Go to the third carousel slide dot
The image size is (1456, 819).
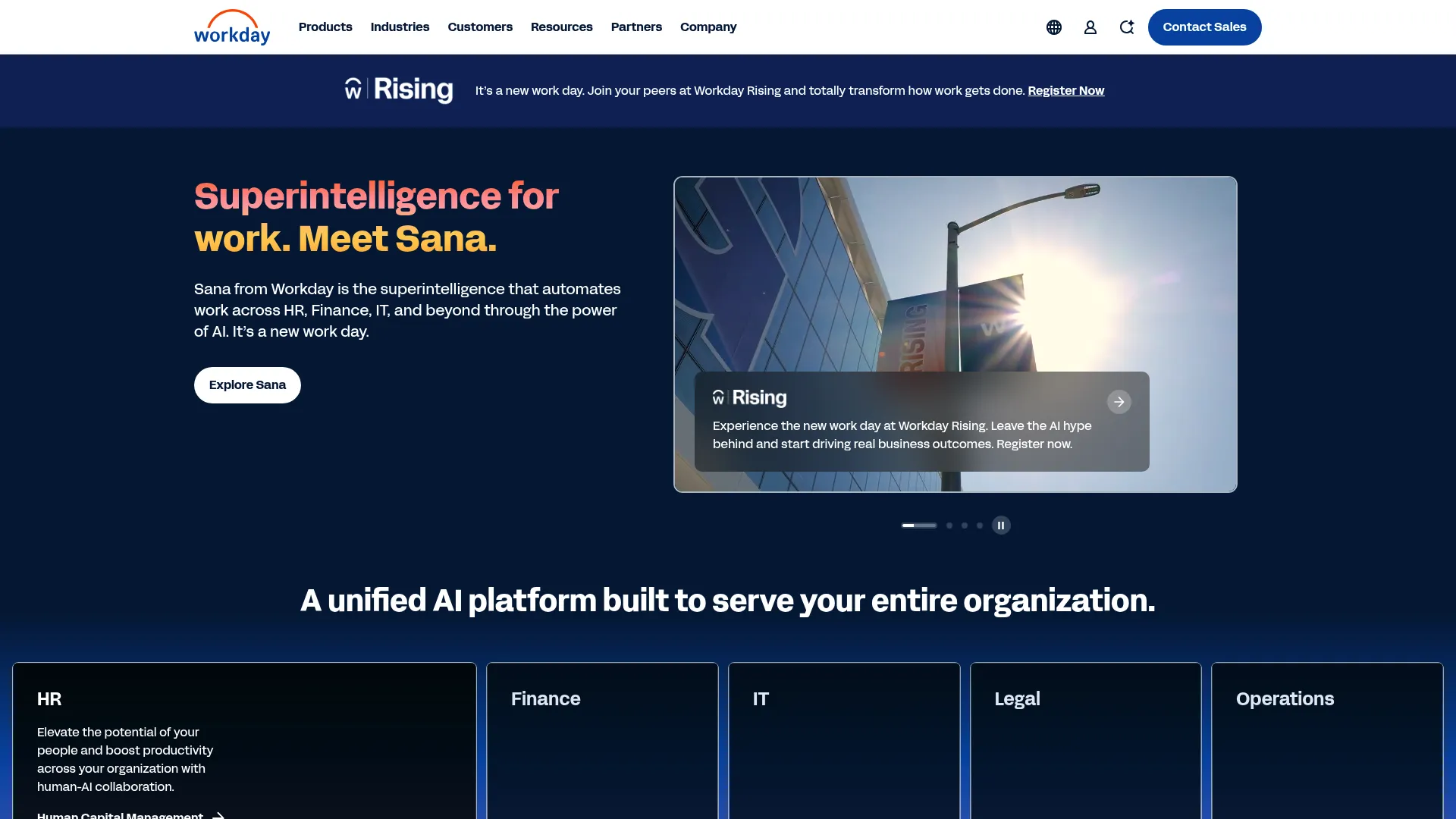[x=965, y=526]
